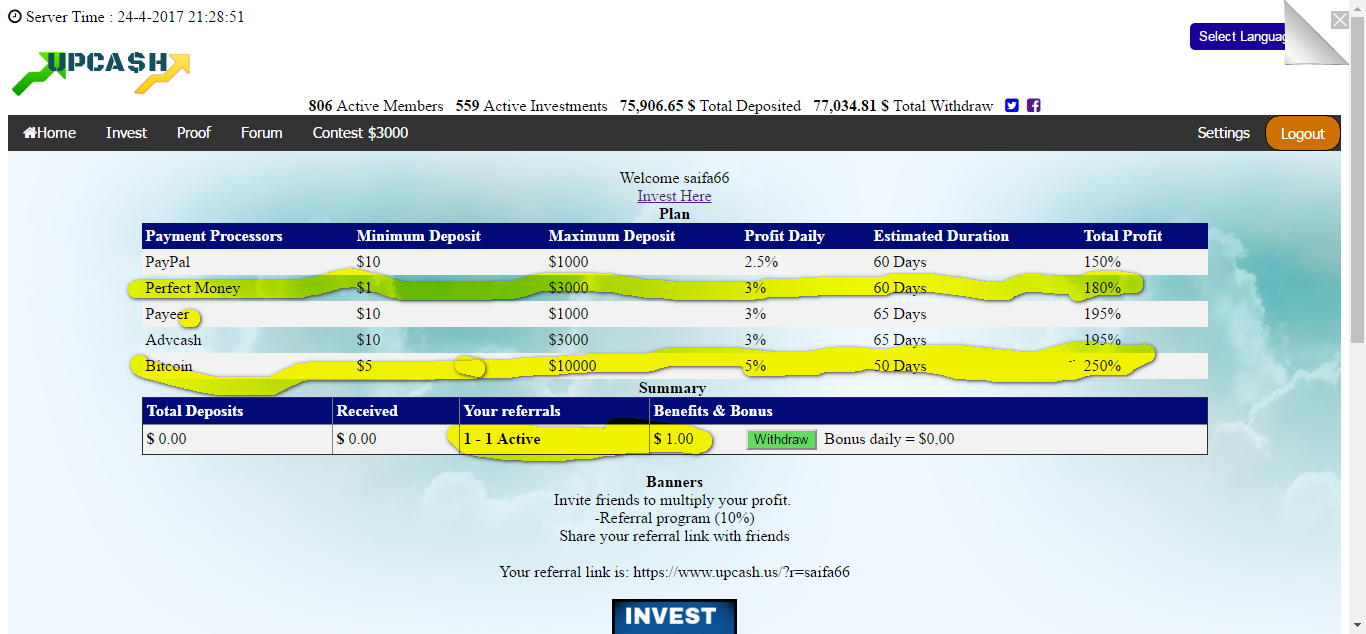Open the UPCASH Facebook page icon
This screenshot has height=634, width=1366.
point(1034,105)
